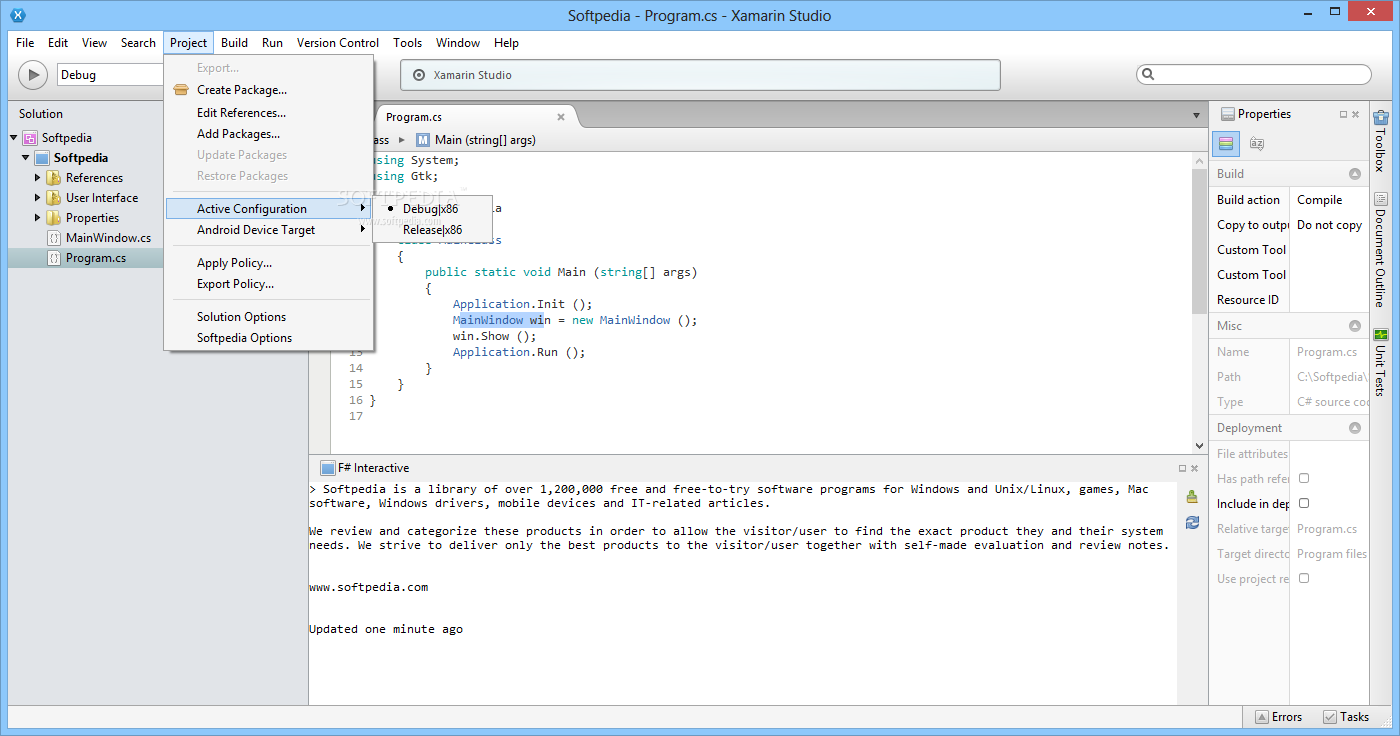Viewport: 1400px width, 736px height.
Task: Open the Unit Tests side panel icon
Action: point(1381,334)
